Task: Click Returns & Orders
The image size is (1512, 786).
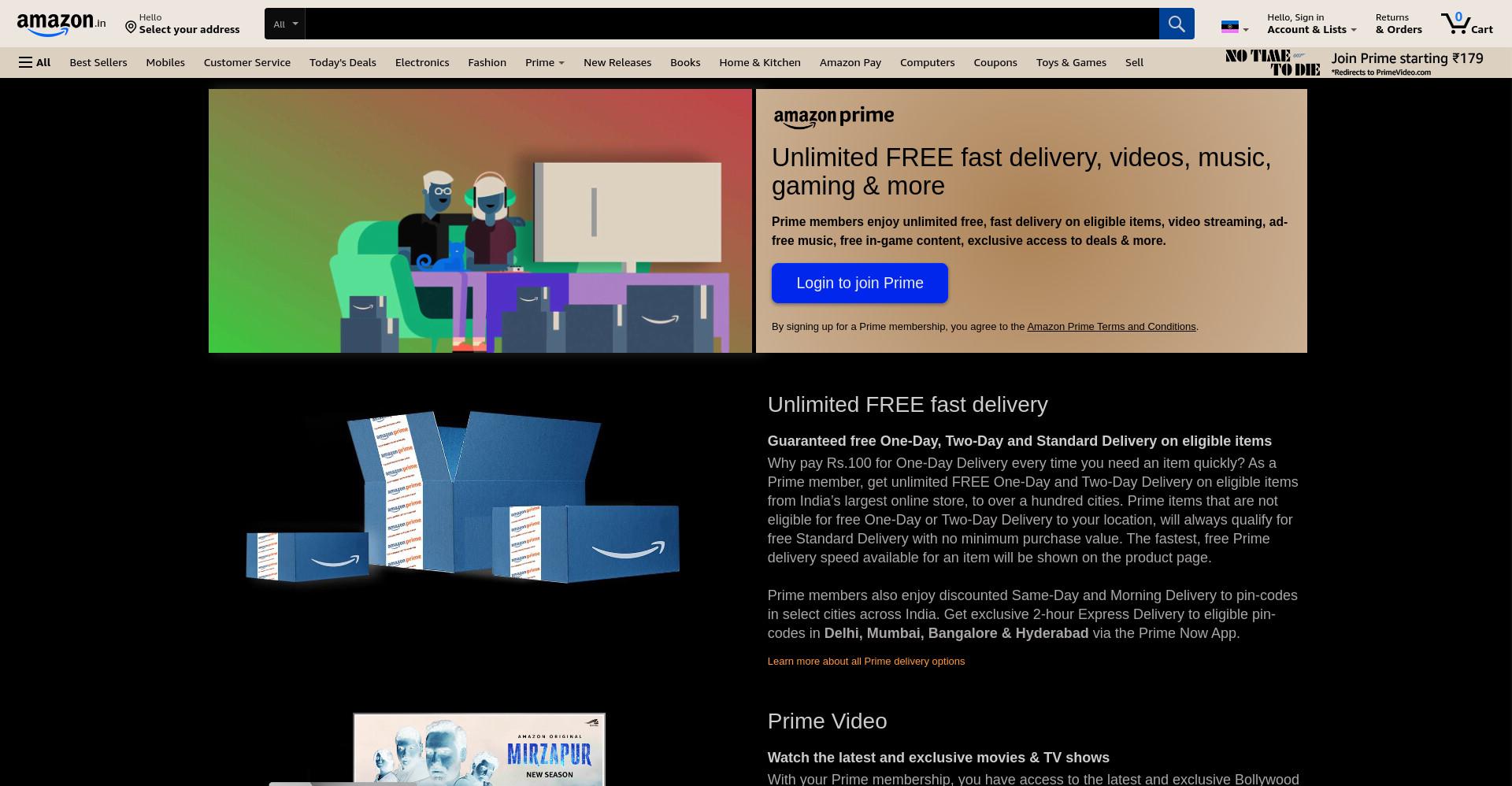Action: [1399, 24]
